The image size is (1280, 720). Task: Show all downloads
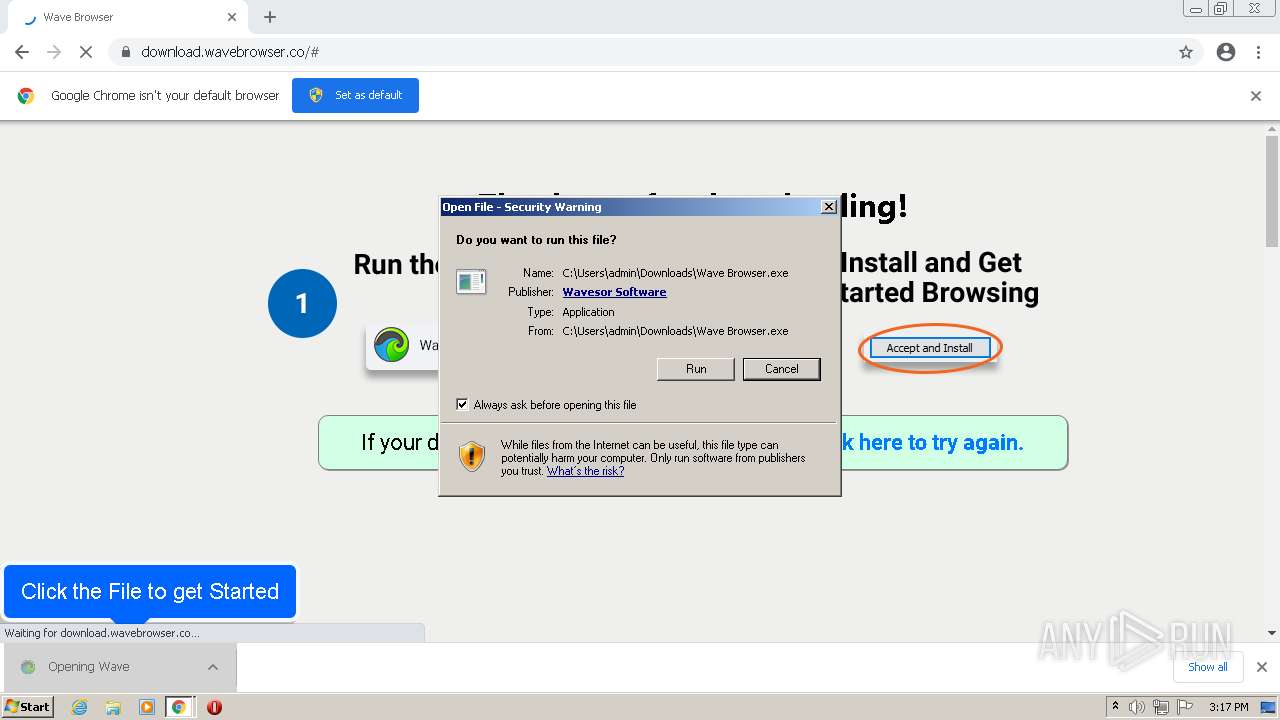1208,667
